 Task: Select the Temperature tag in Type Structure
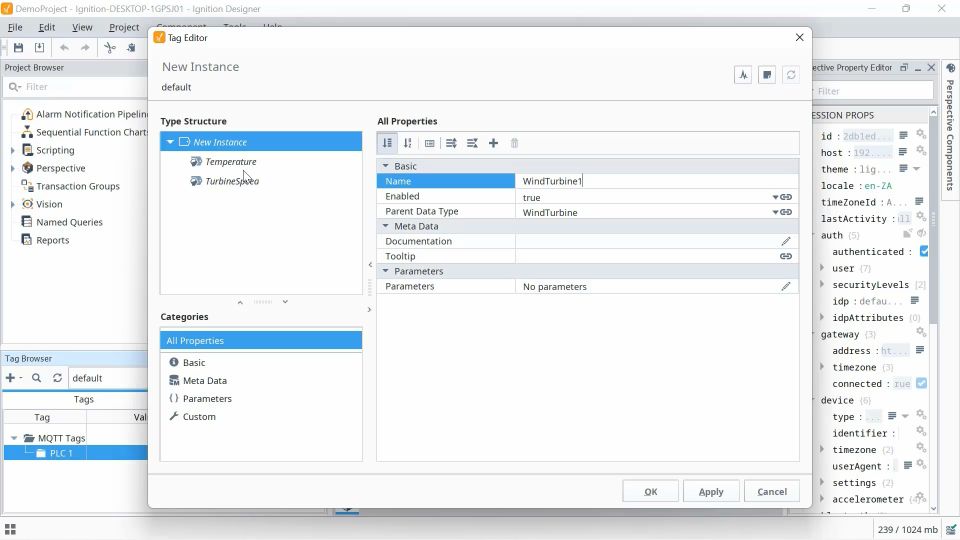coord(230,162)
